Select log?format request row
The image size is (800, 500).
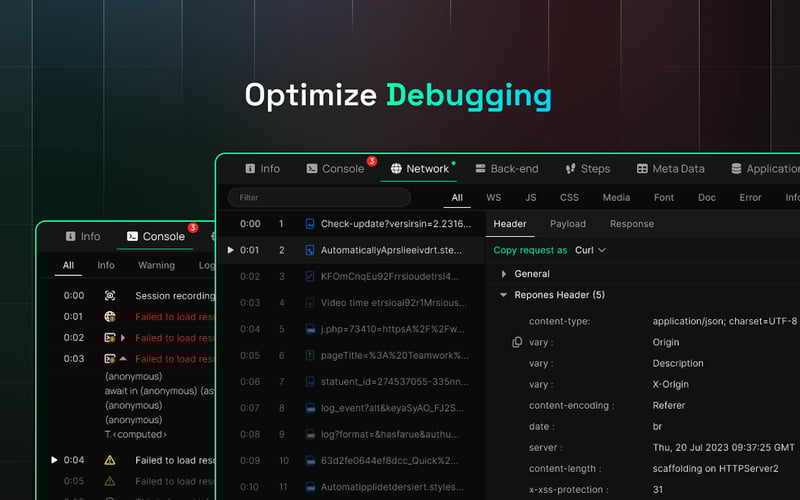coord(351,434)
